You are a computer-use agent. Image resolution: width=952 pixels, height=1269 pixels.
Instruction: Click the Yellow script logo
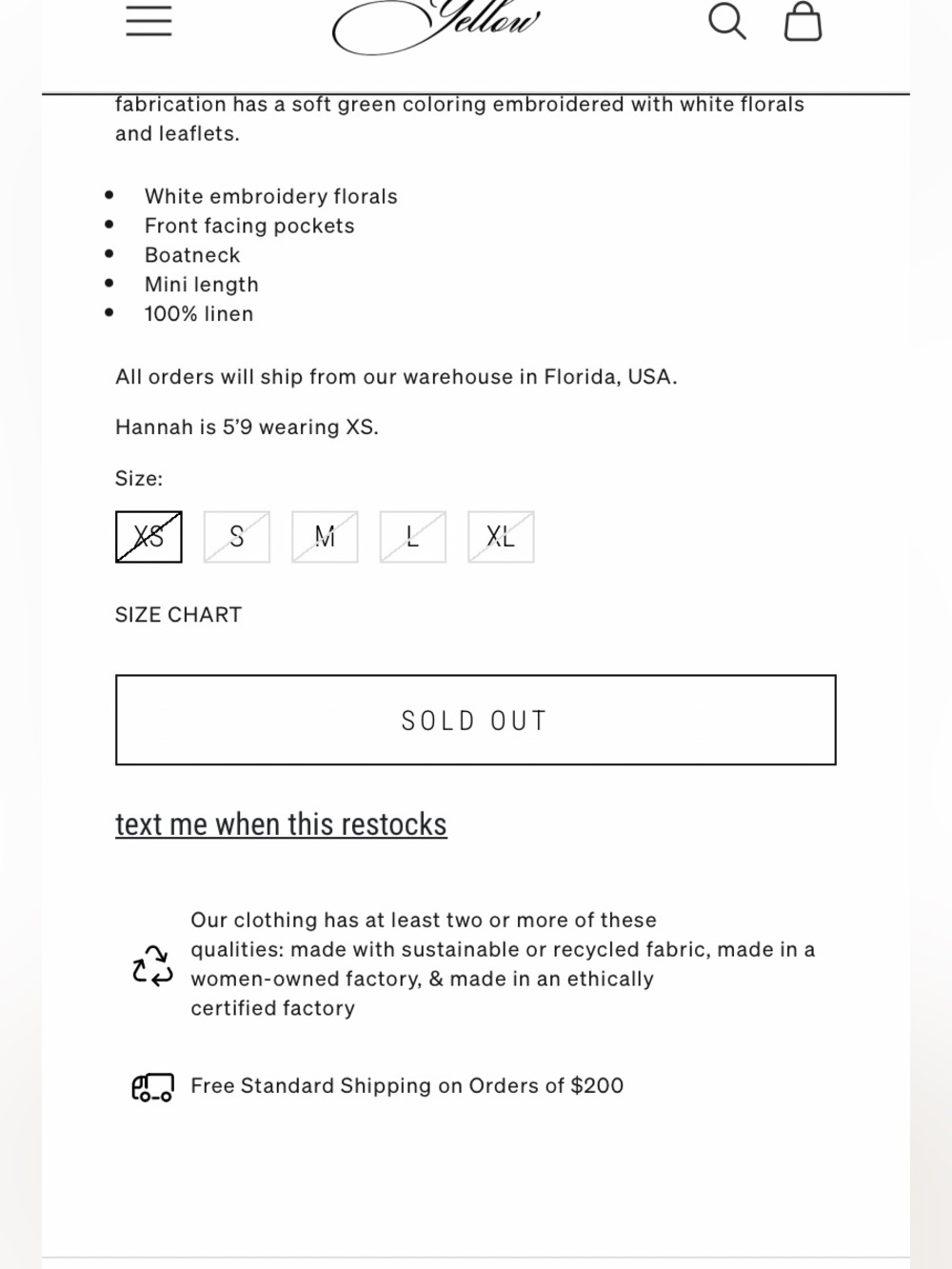(437, 26)
